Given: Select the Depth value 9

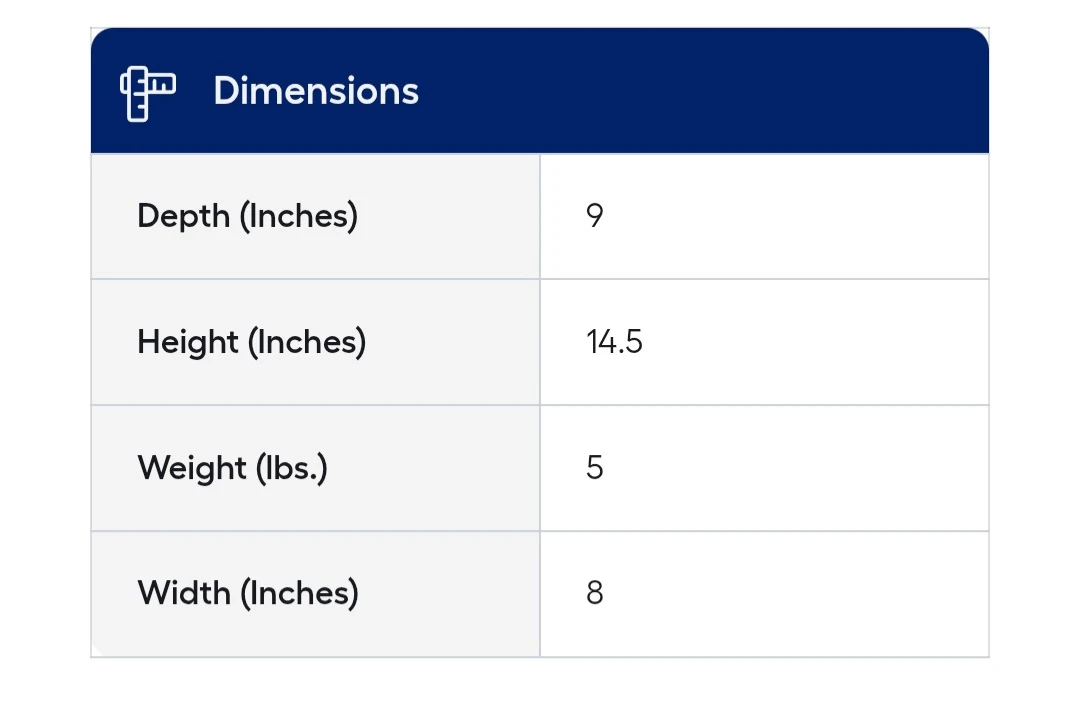Looking at the screenshot, I should pyautogui.click(x=595, y=216).
